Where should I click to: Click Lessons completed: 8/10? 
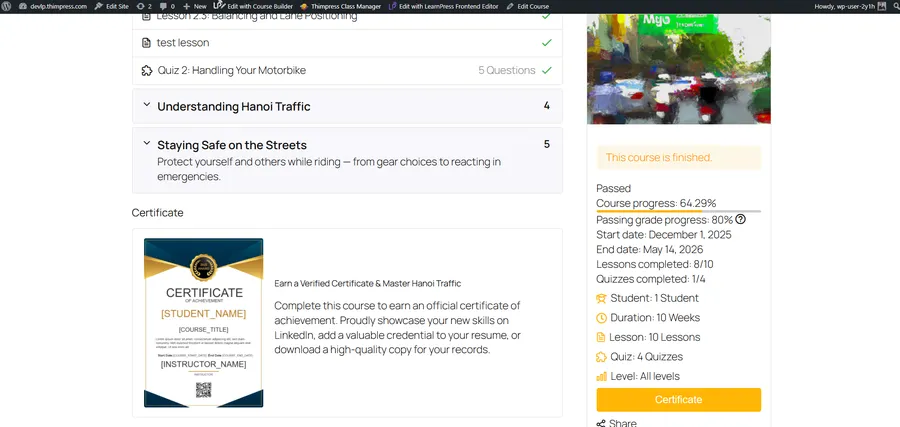(655, 265)
